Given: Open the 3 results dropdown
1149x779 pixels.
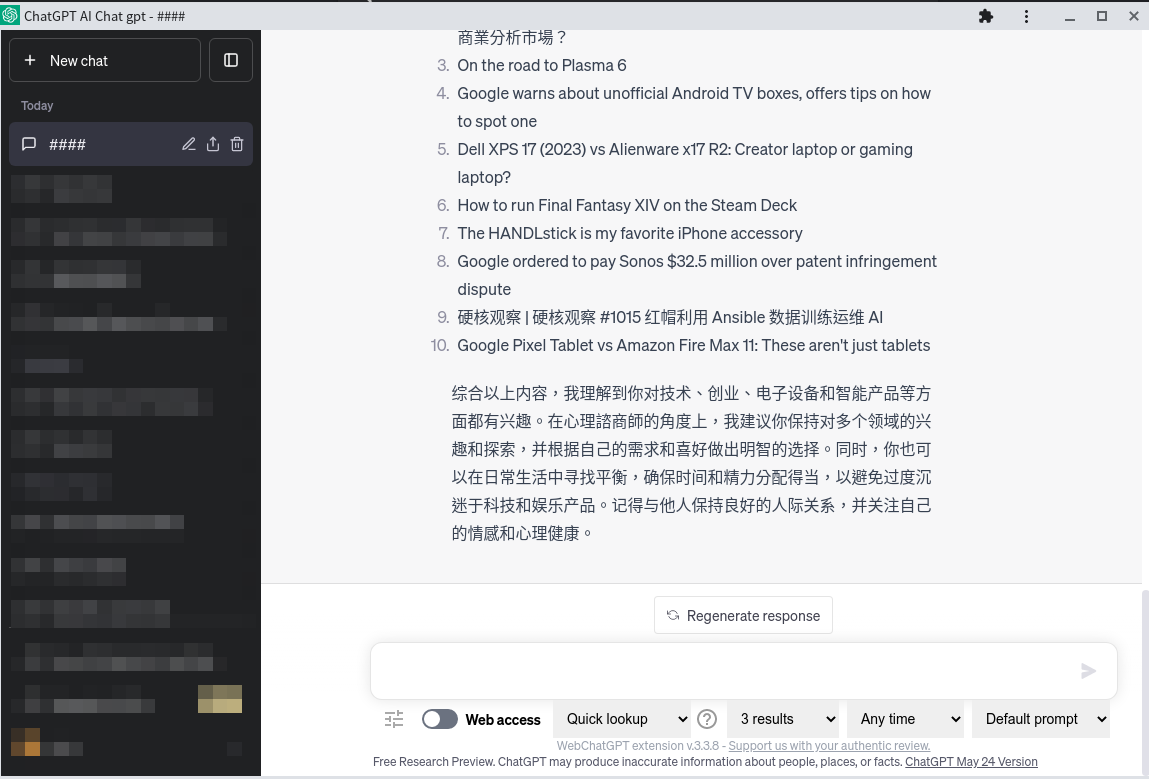Looking at the screenshot, I should [x=783, y=719].
